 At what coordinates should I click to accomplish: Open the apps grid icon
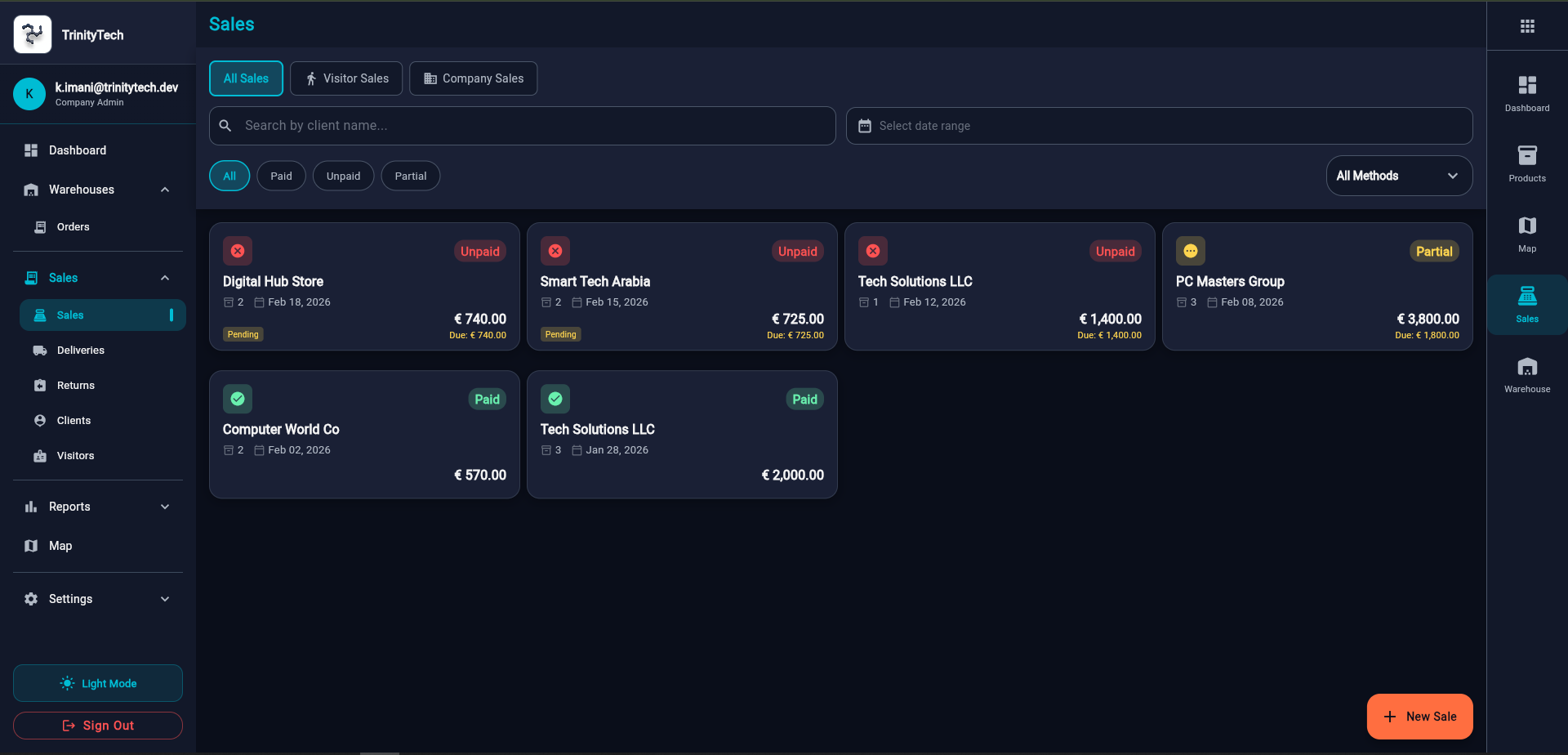click(x=1527, y=26)
